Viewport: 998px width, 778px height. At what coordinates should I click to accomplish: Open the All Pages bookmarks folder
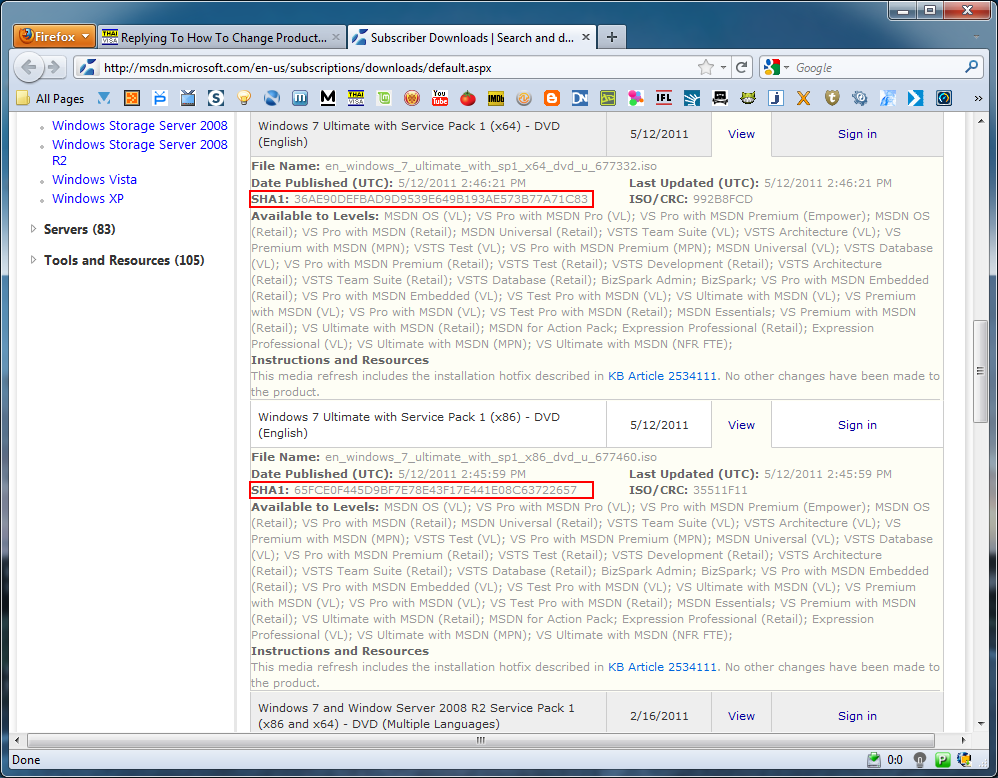click(x=51, y=98)
